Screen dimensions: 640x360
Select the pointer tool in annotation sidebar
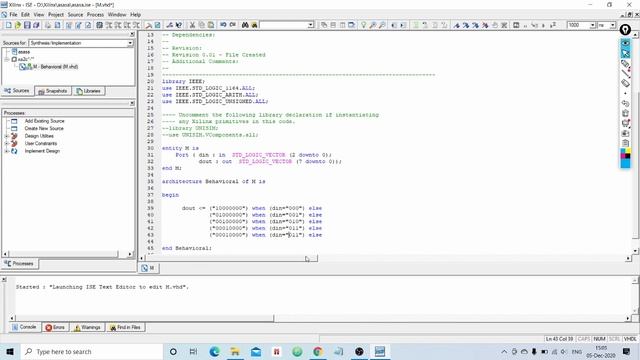point(625,53)
